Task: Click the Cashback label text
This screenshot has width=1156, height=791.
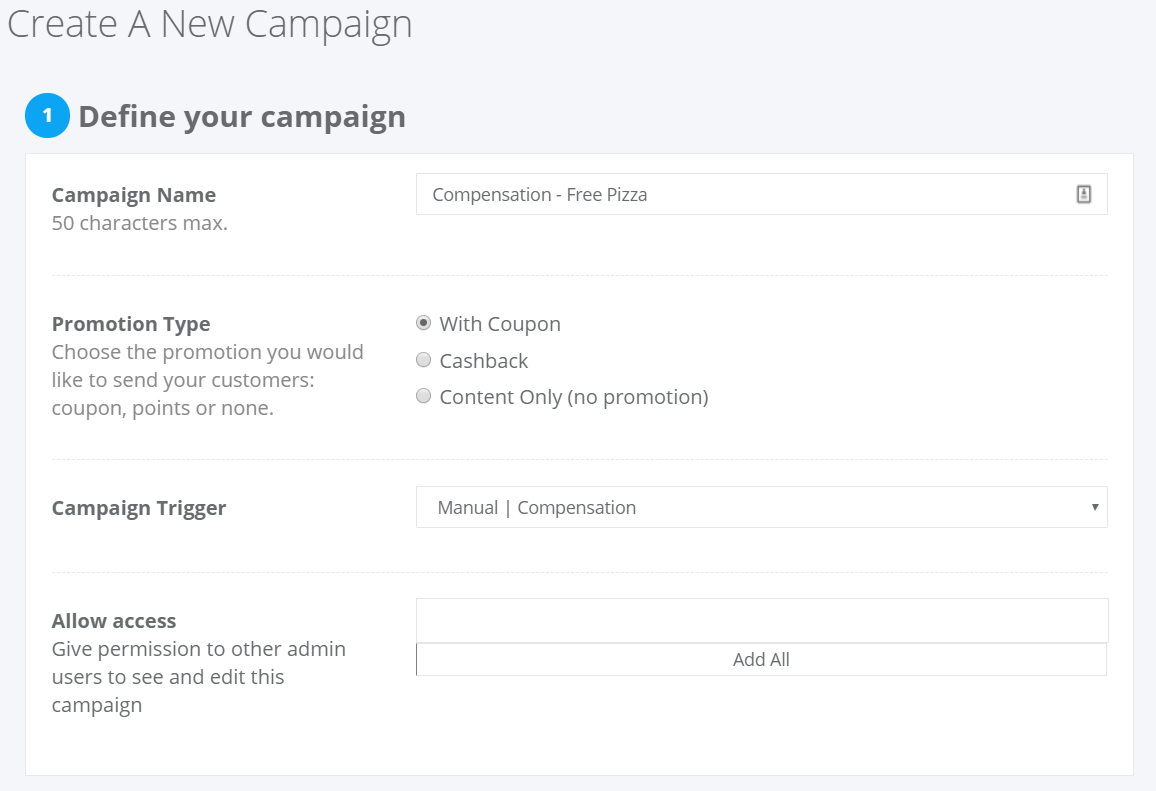Action: [484, 361]
